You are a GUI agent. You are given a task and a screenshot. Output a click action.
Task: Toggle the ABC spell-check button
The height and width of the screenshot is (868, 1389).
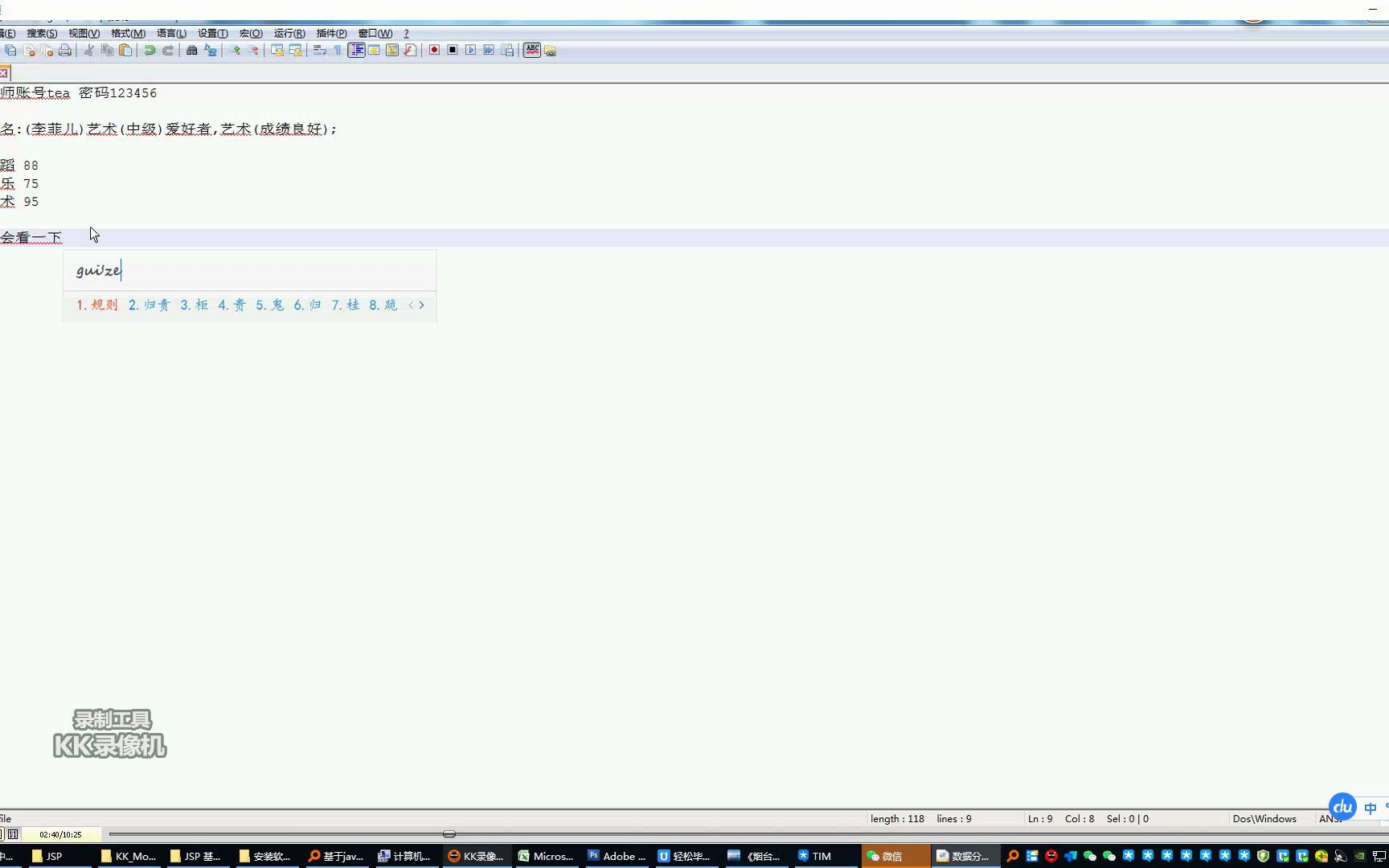click(531, 51)
